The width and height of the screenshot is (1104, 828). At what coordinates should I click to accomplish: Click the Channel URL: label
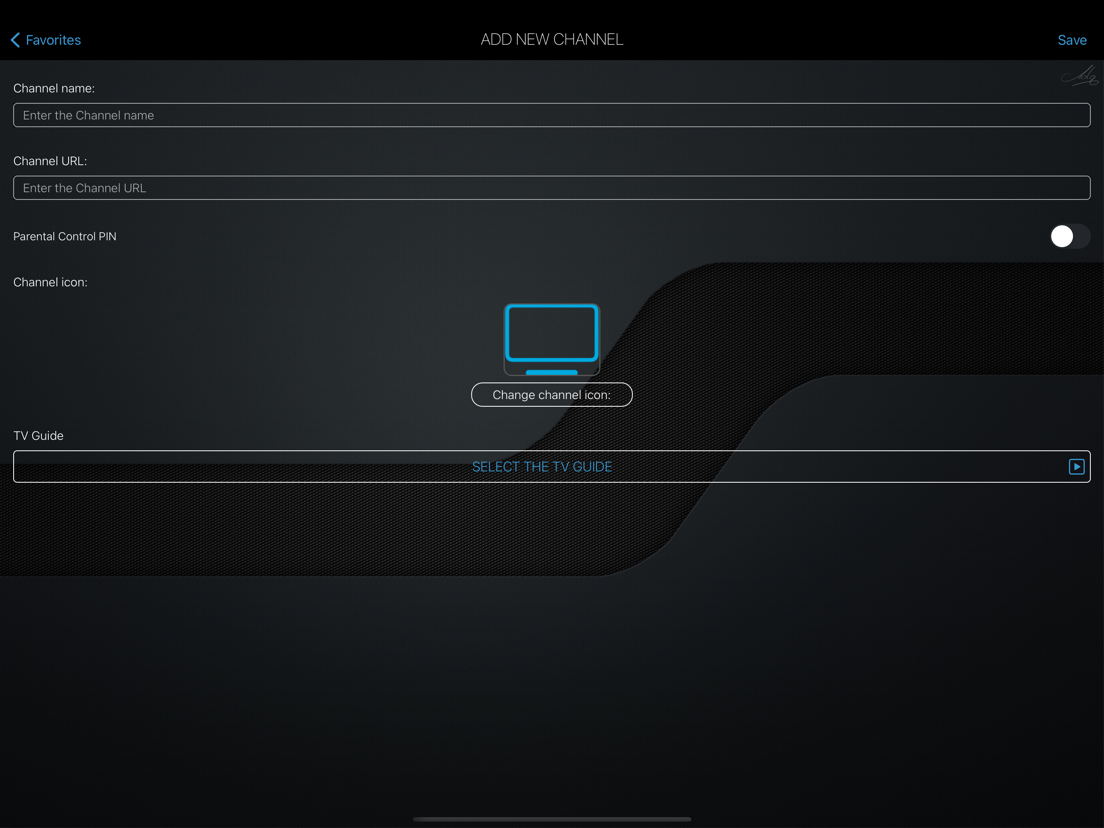pyautogui.click(x=50, y=161)
